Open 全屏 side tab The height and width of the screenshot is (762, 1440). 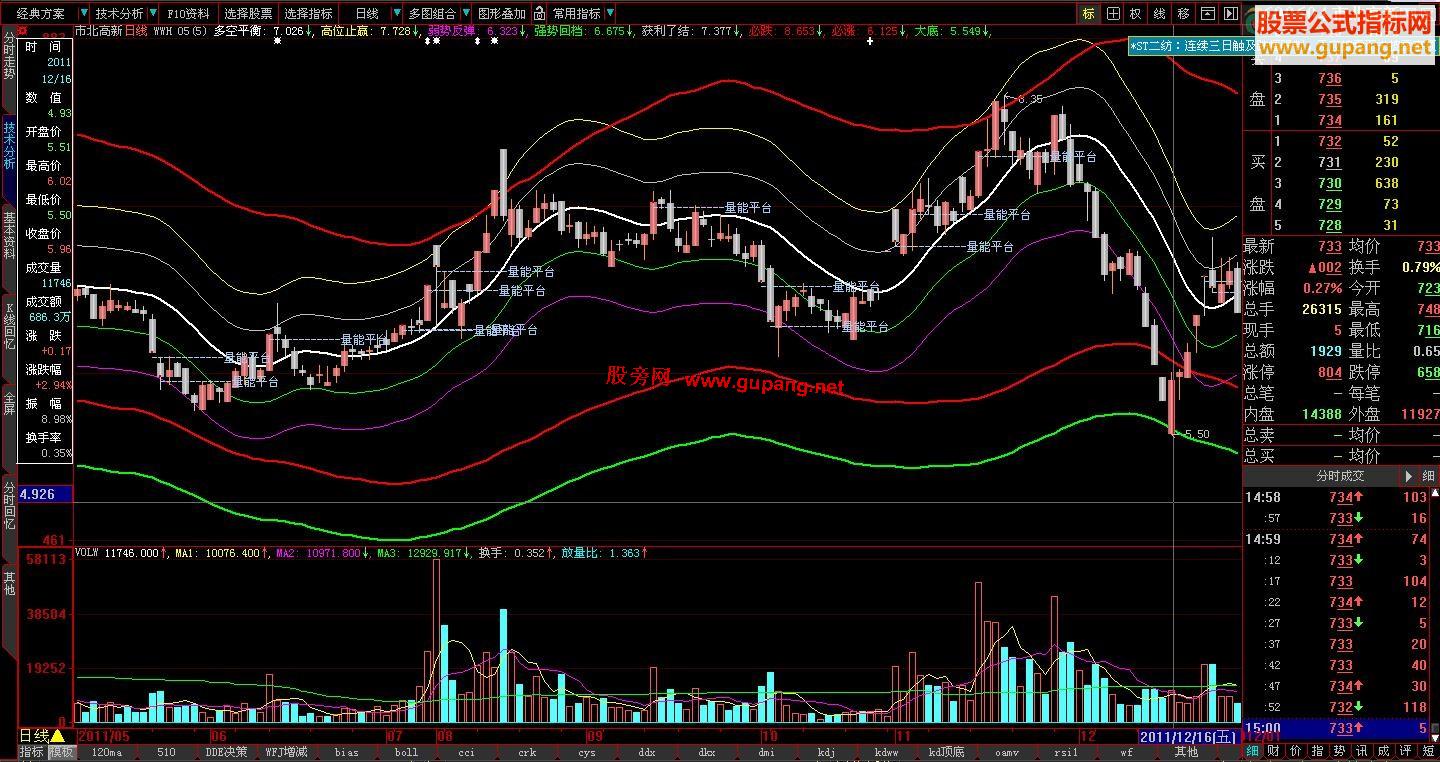(9, 404)
